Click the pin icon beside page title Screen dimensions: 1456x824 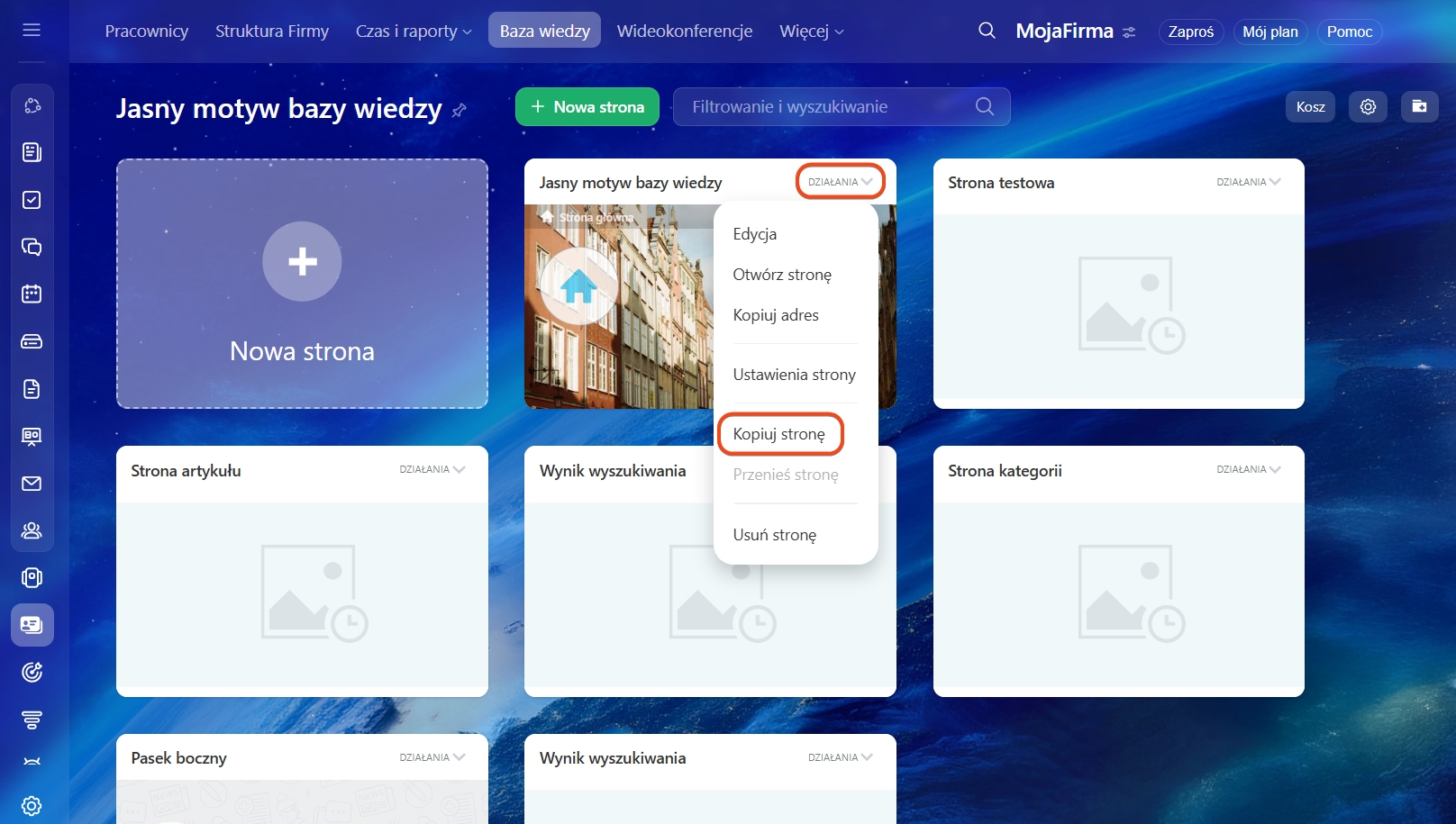pos(460,110)
